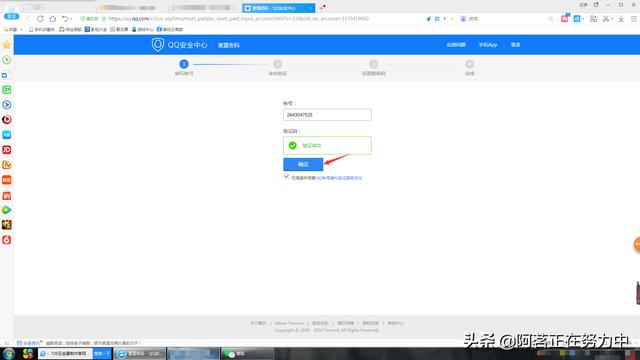This screenshot has height=360, width=640.
Task: Click the green chat-bubble icon in sidebar
Action: click(x=7, y=90)
